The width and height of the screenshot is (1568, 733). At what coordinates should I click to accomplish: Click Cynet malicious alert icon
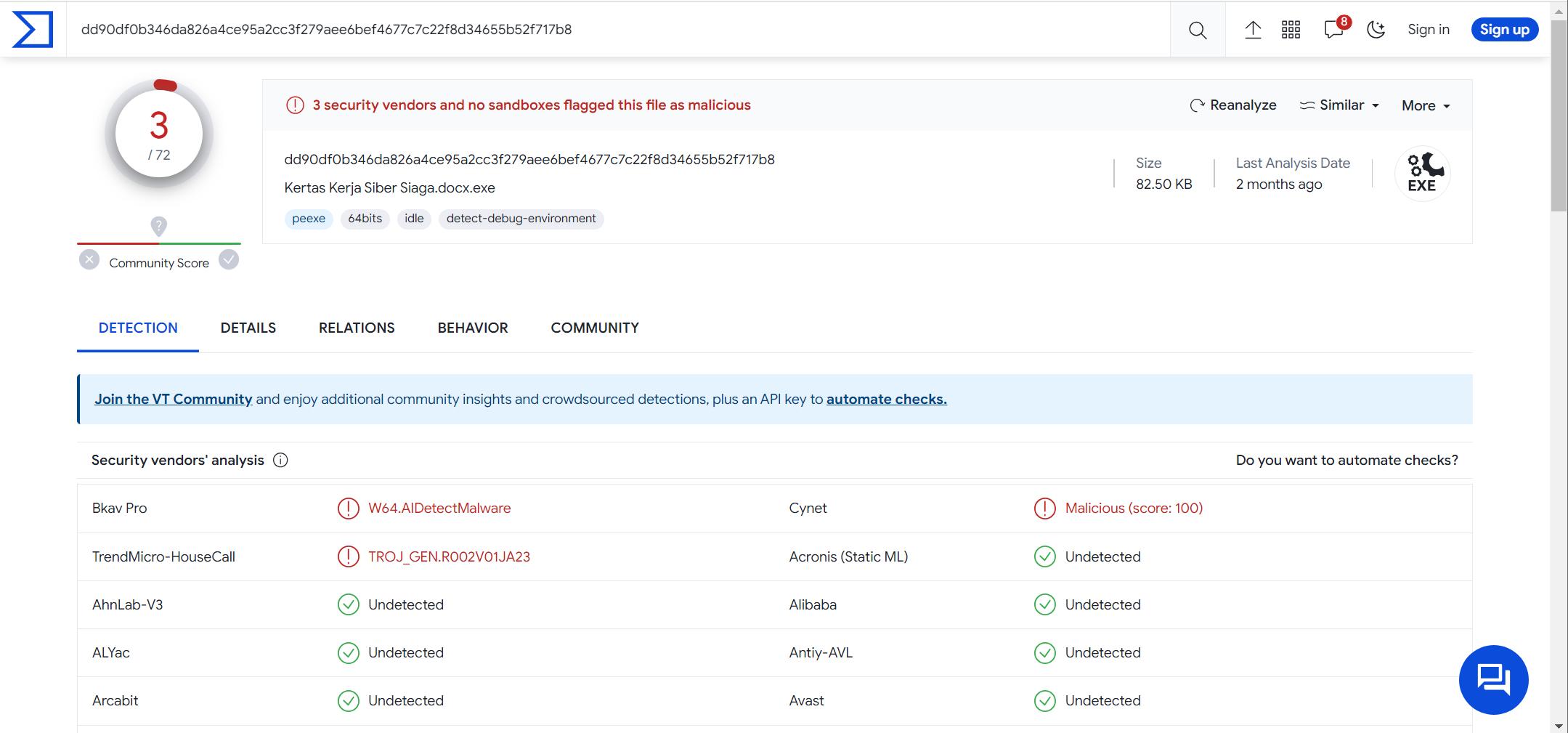point(1045,509)
